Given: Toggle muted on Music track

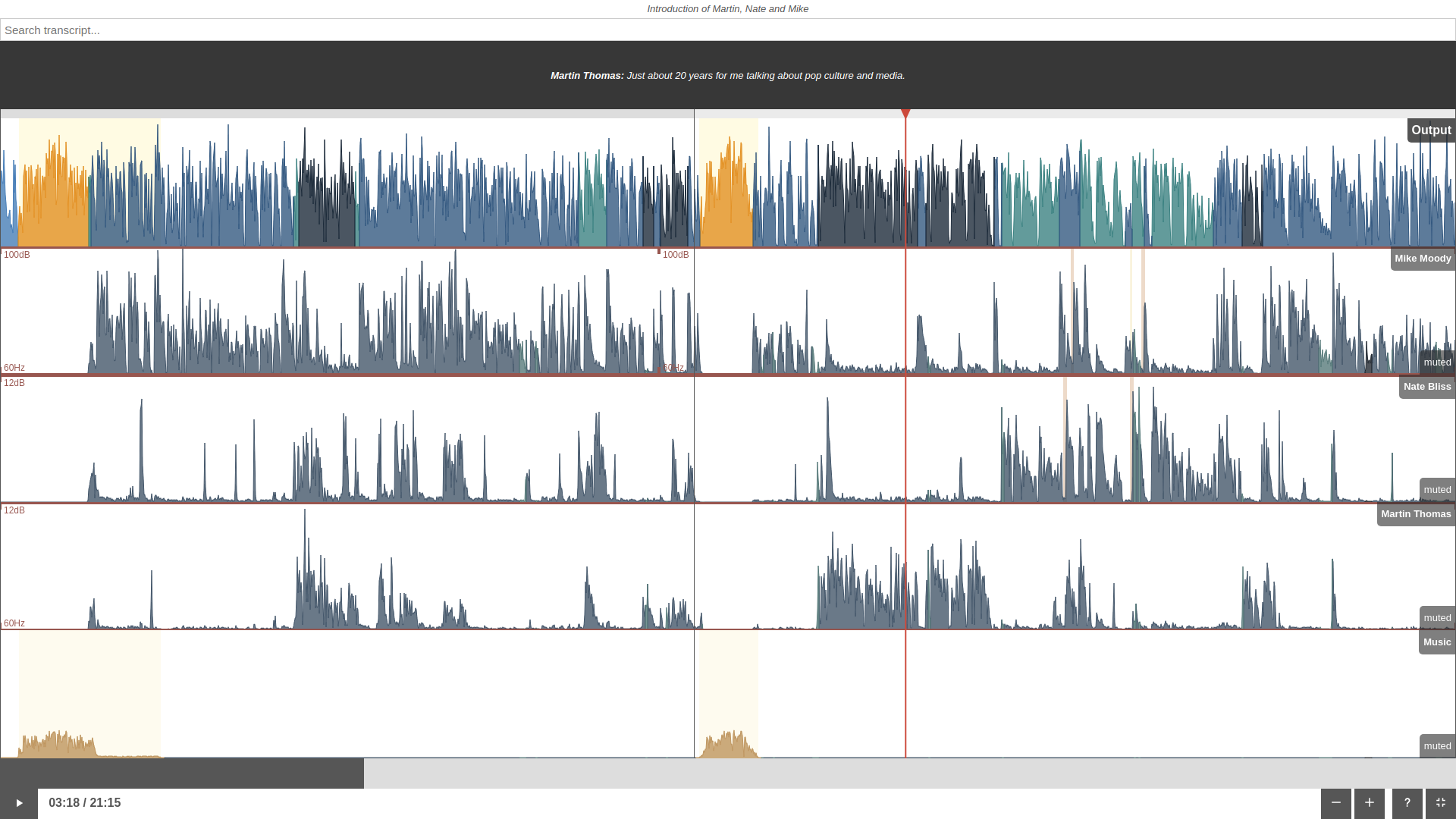Looking at the screenshot, I should coord(1437,746).
